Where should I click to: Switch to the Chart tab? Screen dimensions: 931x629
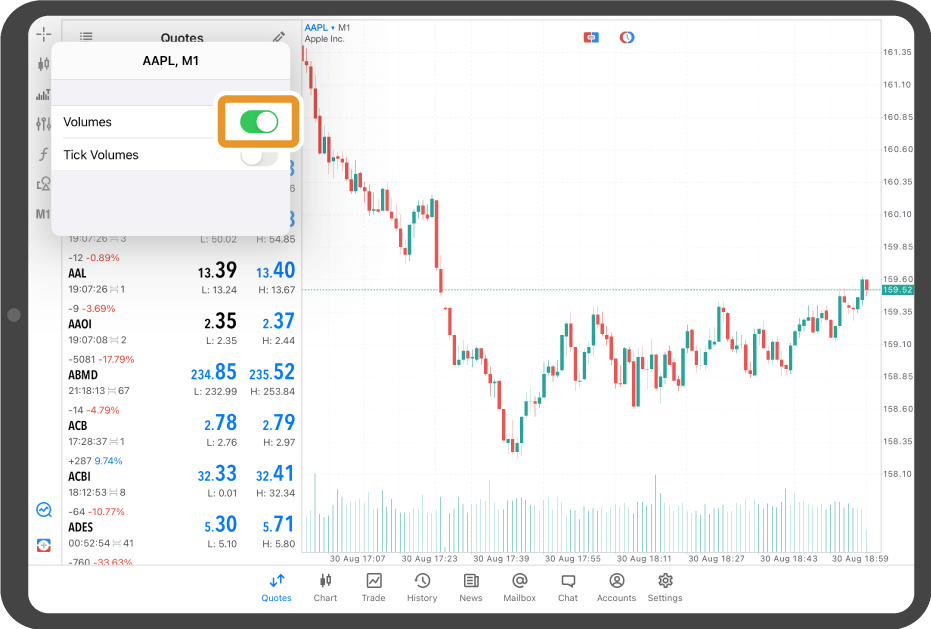[x=325, y=587]
